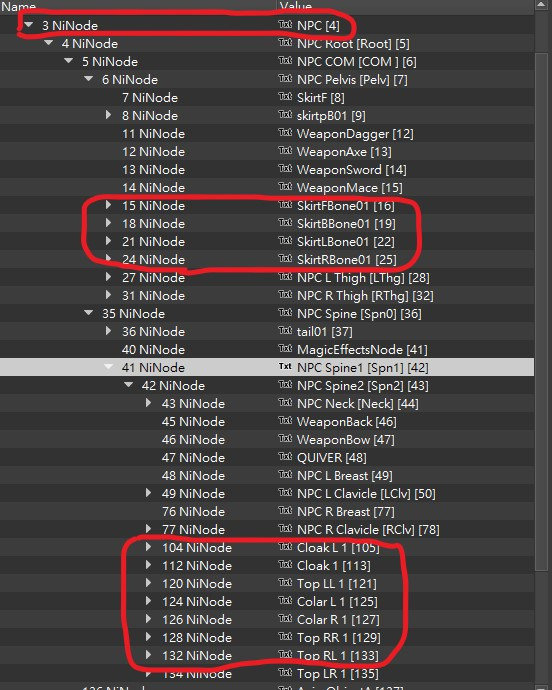Click the Txt icon beside SkirtRBone01 [25]
This screenshot has height=690, width=552.
pyautogui.click(x=285, y=259)
